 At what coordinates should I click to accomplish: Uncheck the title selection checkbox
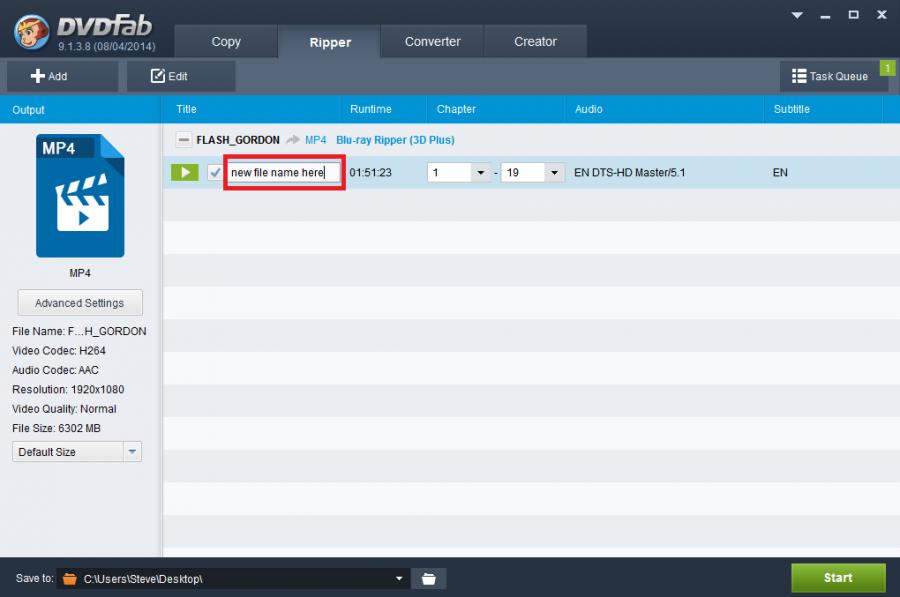215,172
